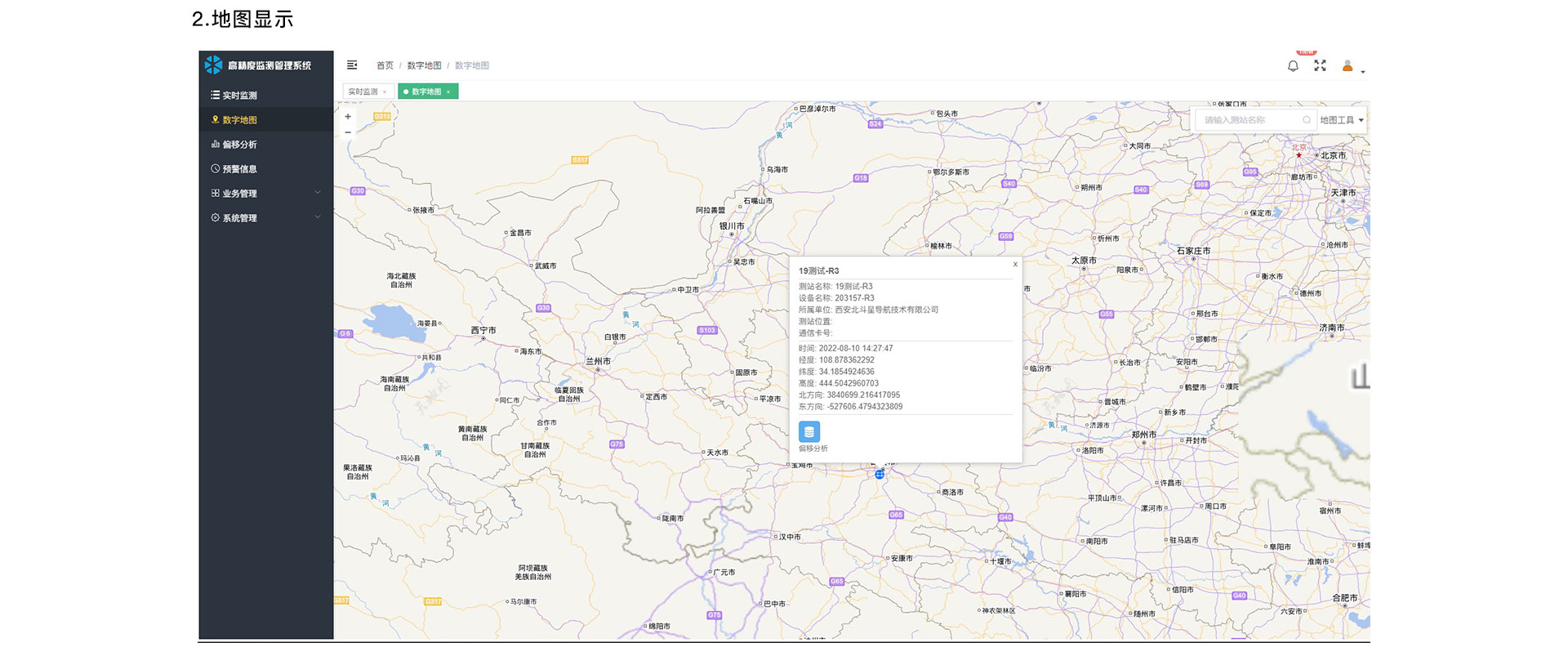The height and width of the screenshot is (656, 1568).
Task: Zoom out on the map
Action: coord(348,132)
